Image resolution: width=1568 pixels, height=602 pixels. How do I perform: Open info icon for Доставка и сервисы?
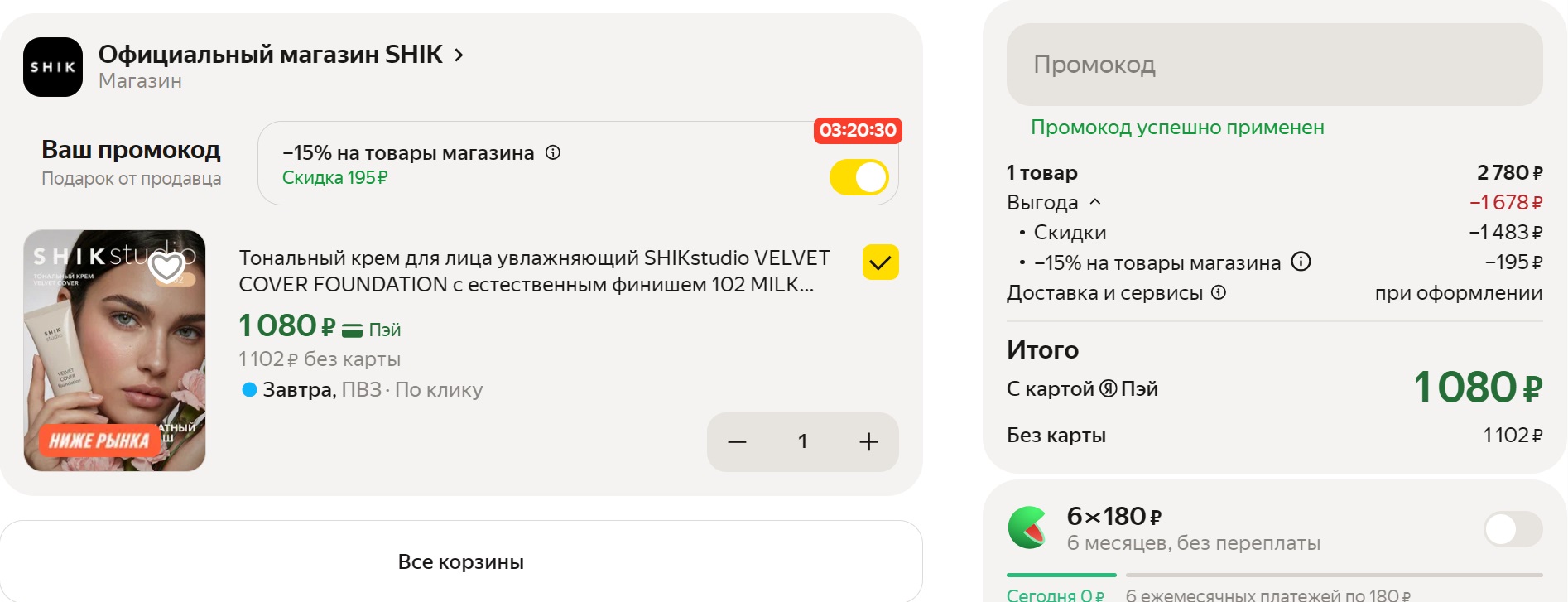pos(1219,292)
